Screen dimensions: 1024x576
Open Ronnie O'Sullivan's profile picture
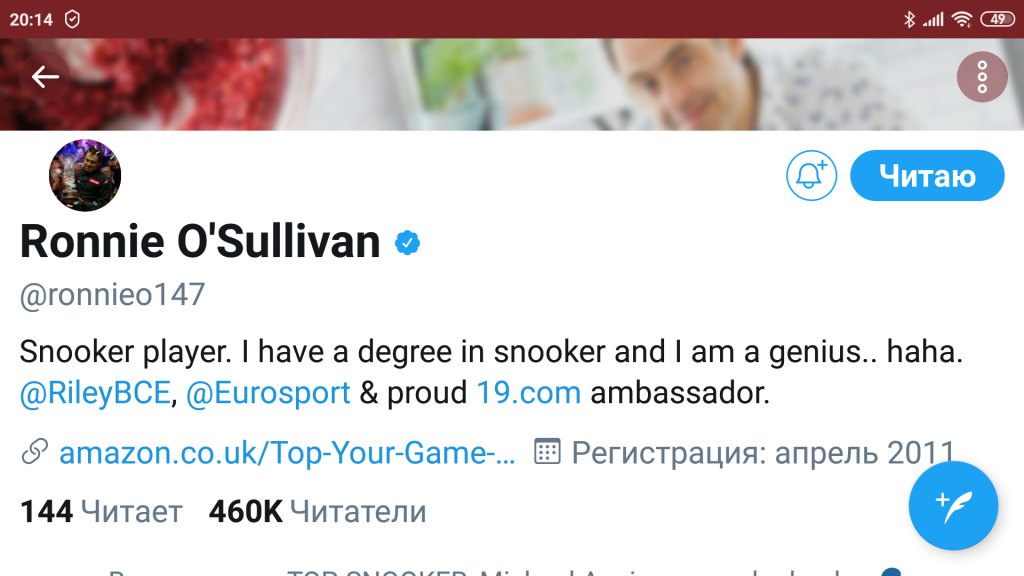coord(85,176)
